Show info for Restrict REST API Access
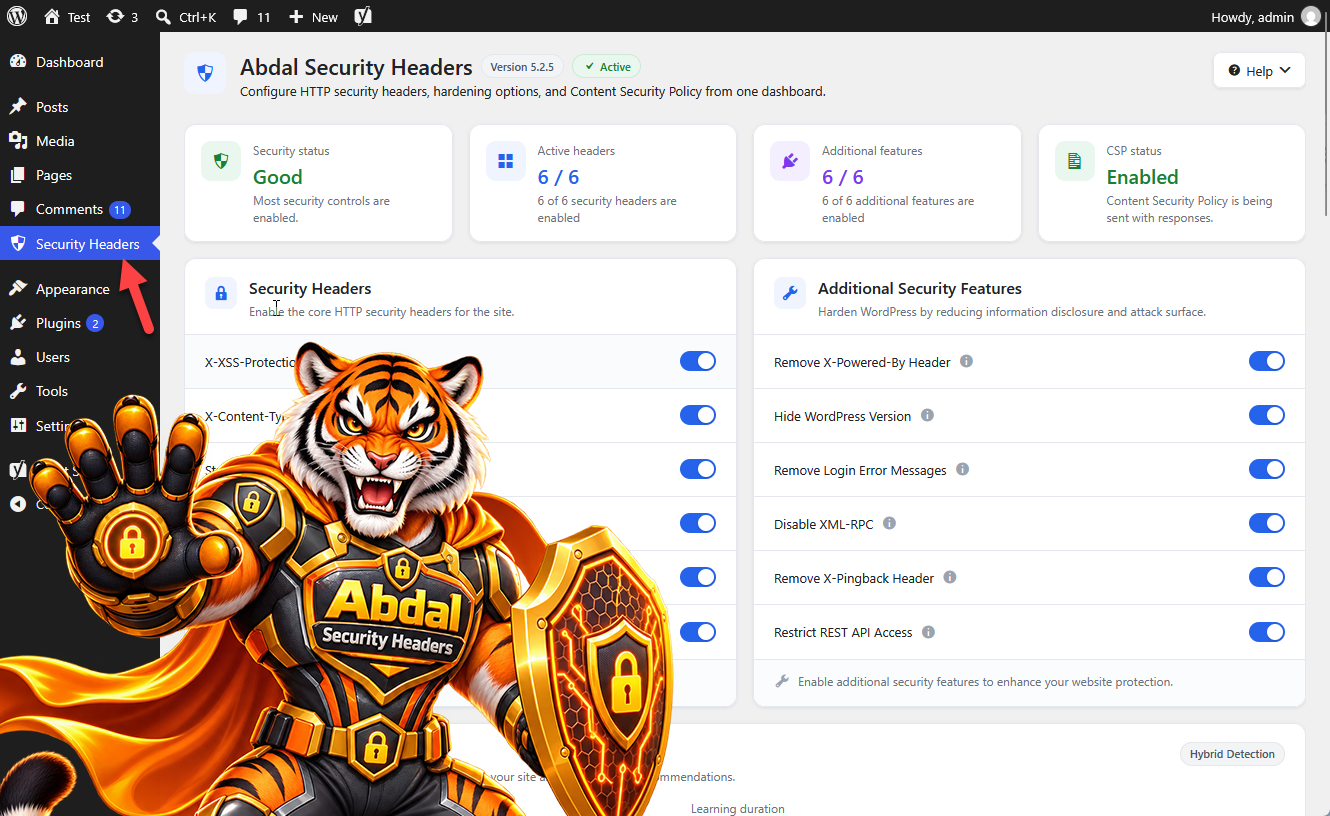The width and height of the screenshot is (1330, 816). (928, 631)
